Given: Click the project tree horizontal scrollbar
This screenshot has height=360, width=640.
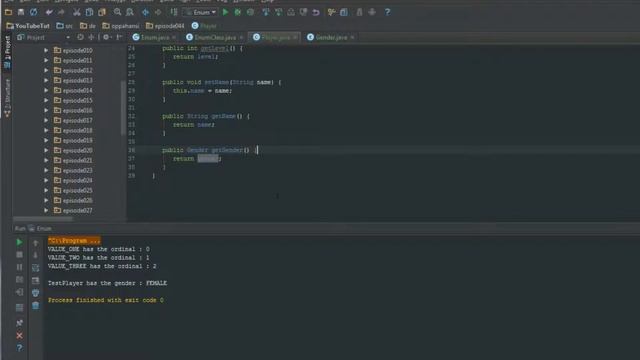Looking at the screenshot, I should pos(43,219).
